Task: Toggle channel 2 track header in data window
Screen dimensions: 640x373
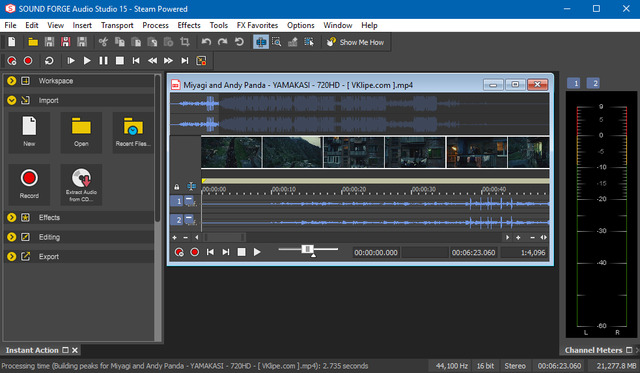Action: pos(177,220)
